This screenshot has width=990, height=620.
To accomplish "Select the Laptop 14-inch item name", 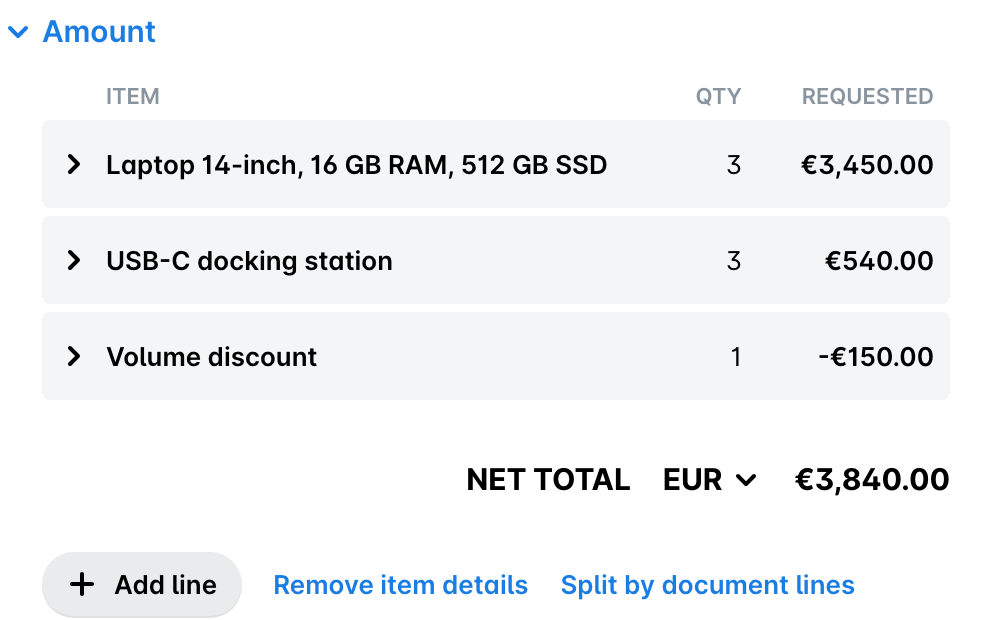I will pos(357,165).
